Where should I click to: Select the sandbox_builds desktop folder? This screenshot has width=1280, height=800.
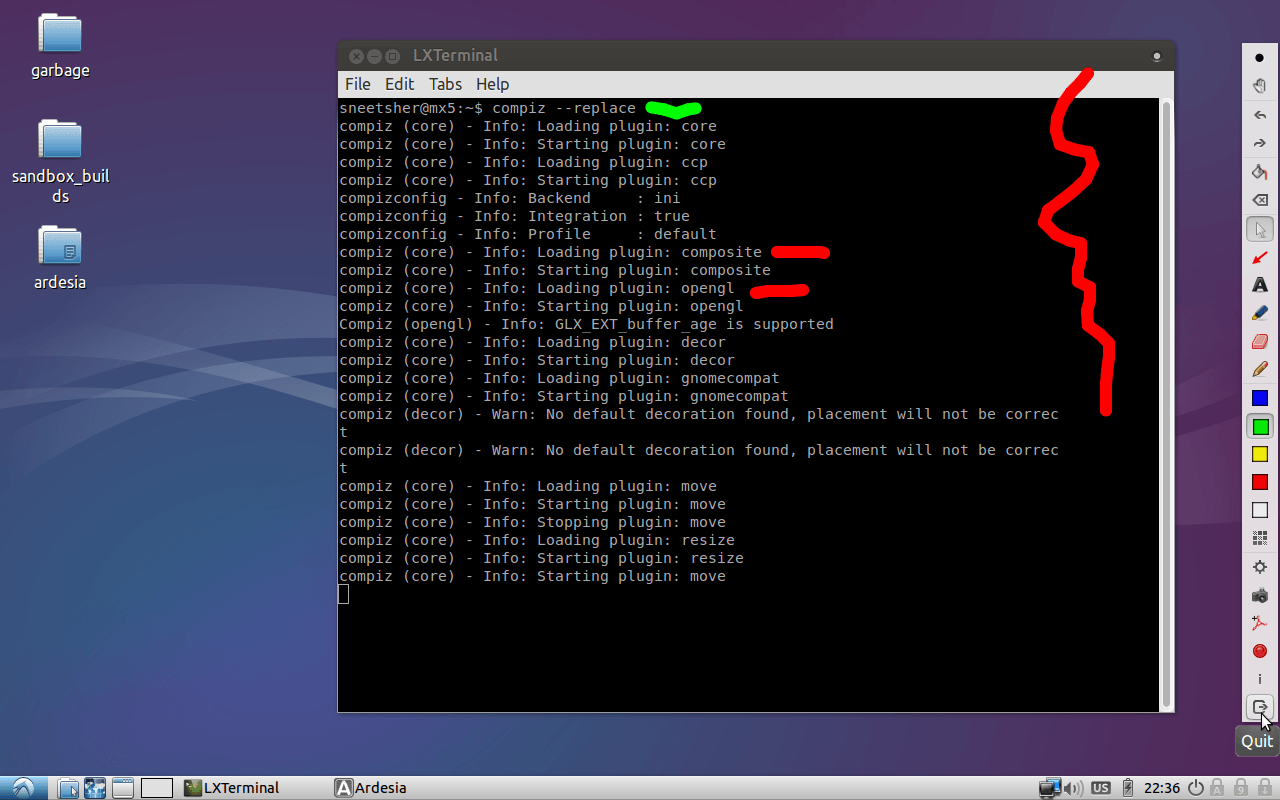(60, 161)
